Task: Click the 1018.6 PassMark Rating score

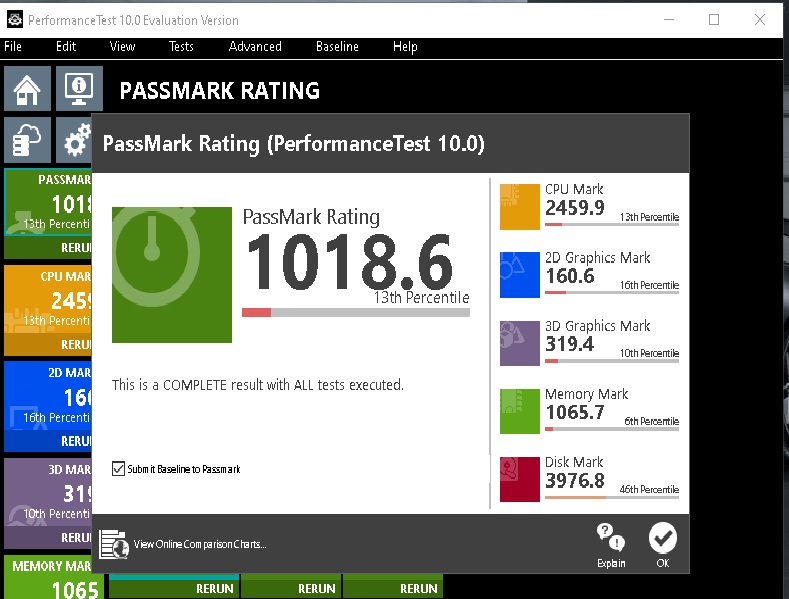Action: [x=350, y=262]
